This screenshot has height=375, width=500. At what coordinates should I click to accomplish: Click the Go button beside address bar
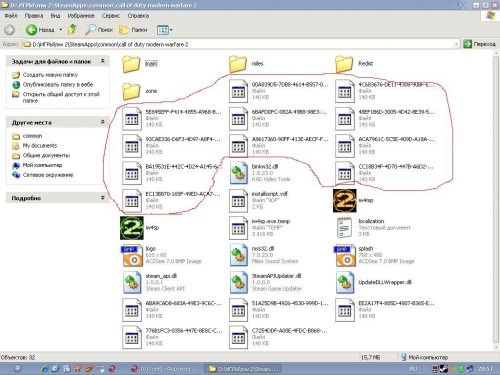pyautogui.click(x=479, y=44)
